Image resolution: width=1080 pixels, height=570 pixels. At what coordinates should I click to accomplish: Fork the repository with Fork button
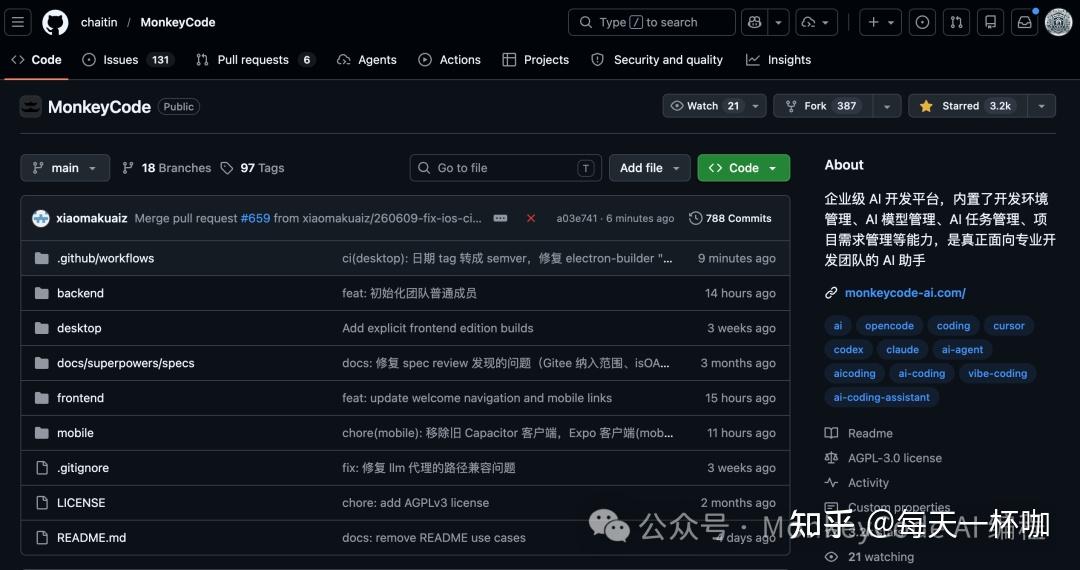[823, 106]
